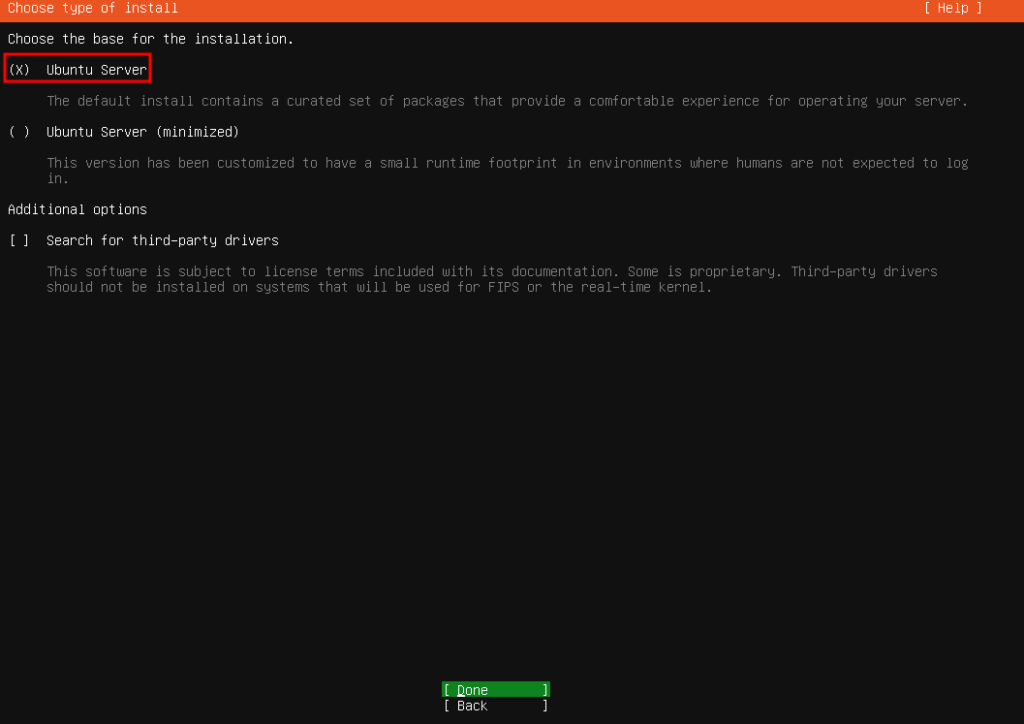Click the 'Search for third-party drivers' label

pos(162,241)
